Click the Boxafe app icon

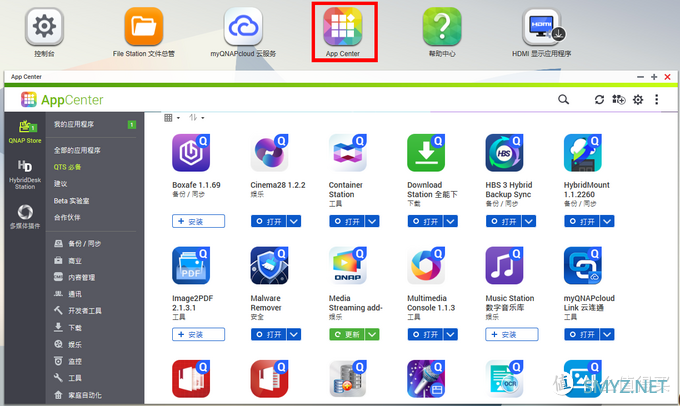(x=191, y=153)
